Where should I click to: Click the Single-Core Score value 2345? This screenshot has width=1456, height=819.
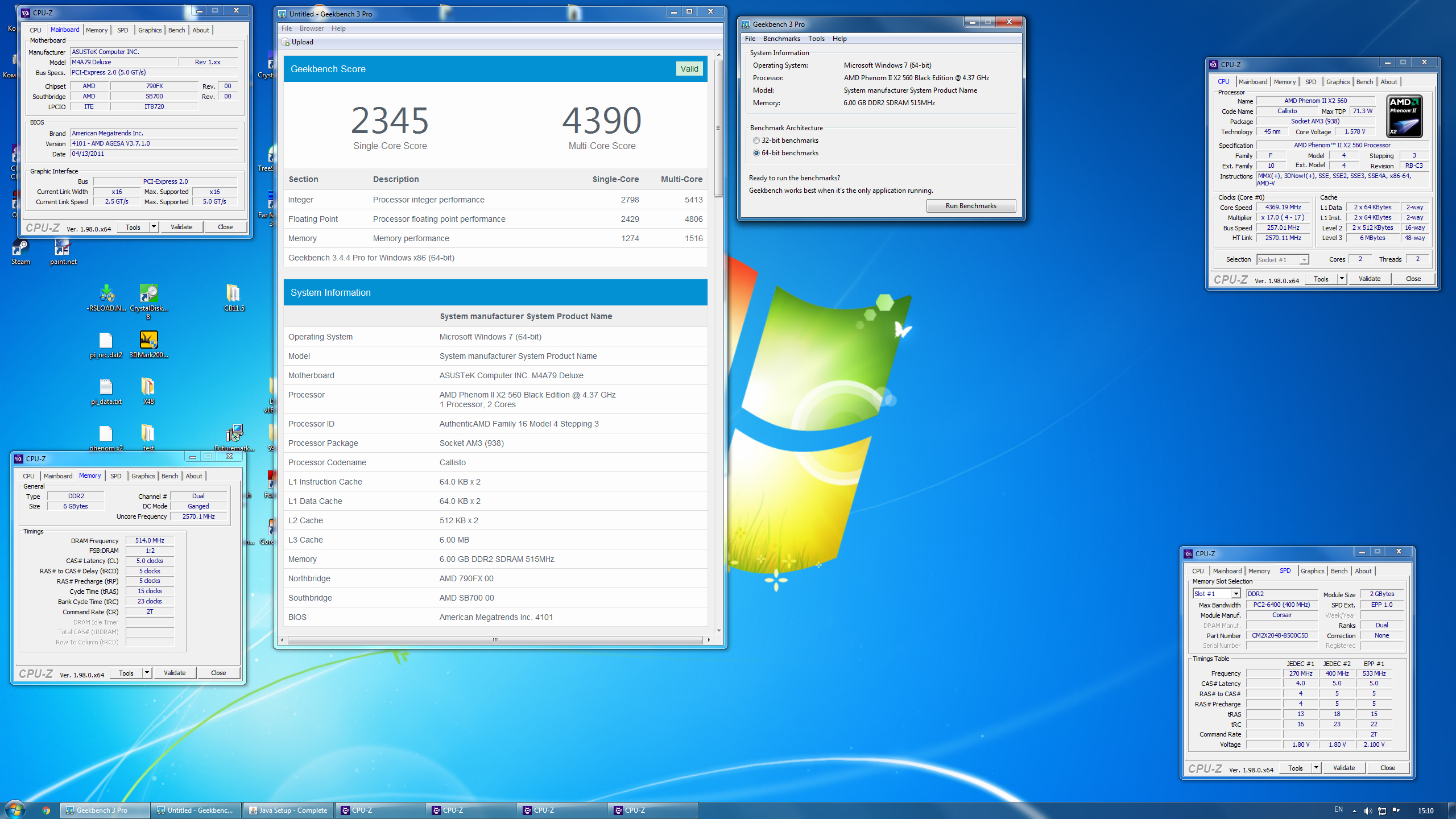coord(390,120)
